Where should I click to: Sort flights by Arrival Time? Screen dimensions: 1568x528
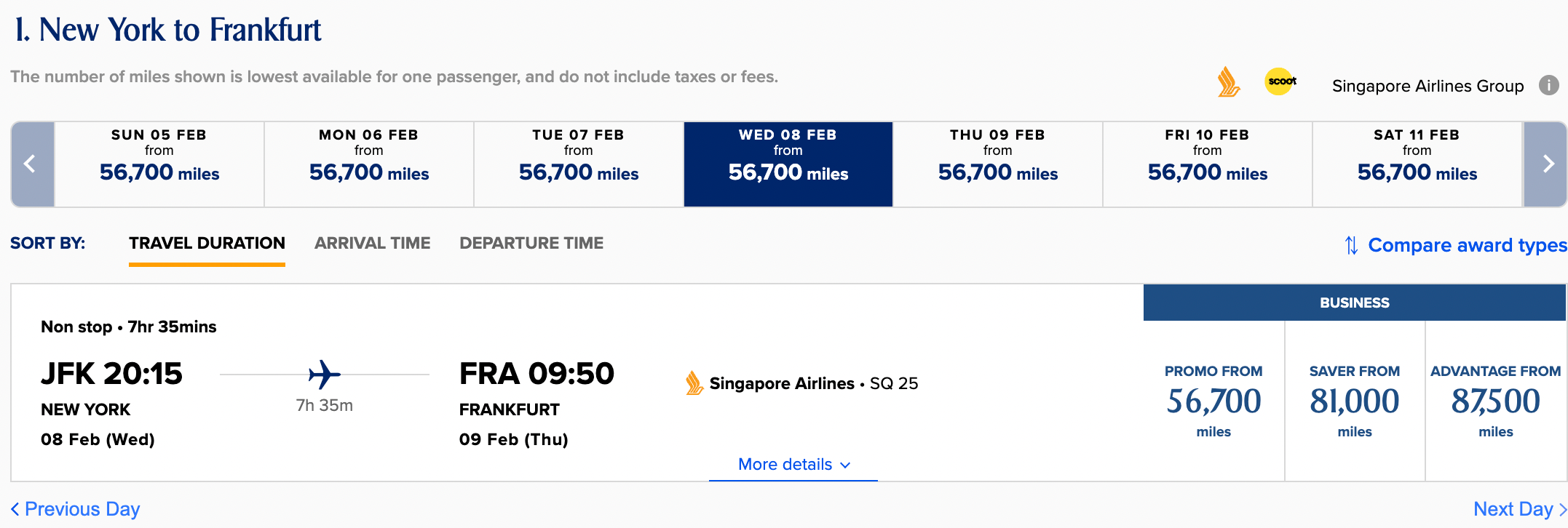[372, 243]
